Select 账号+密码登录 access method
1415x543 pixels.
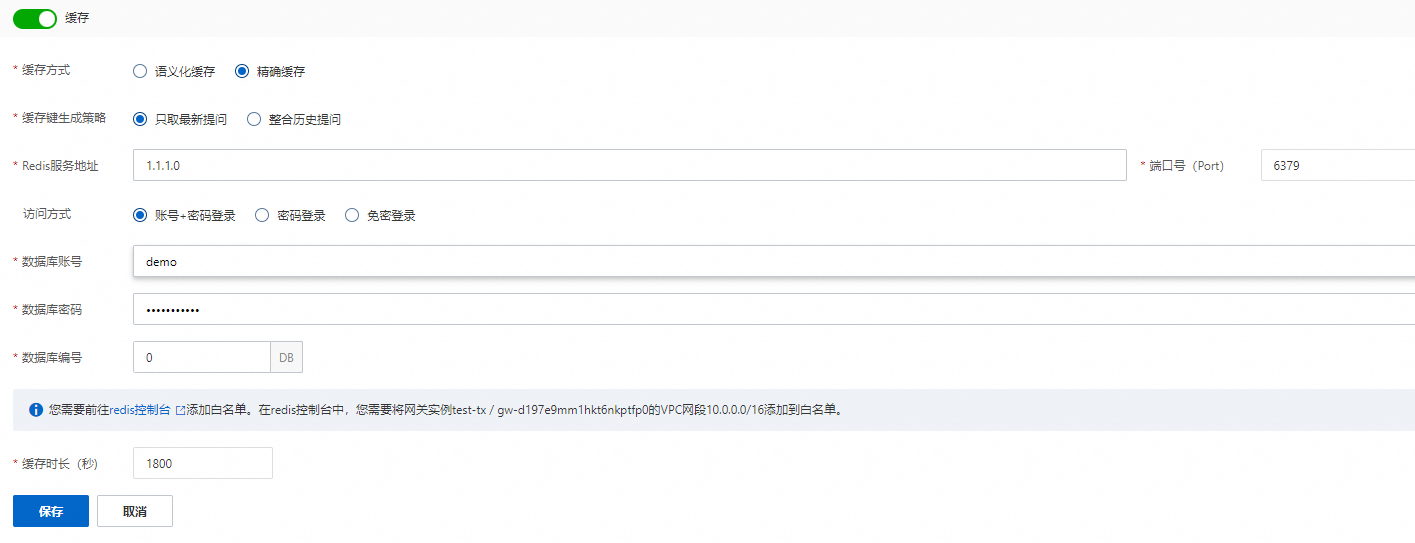(140, 215)
